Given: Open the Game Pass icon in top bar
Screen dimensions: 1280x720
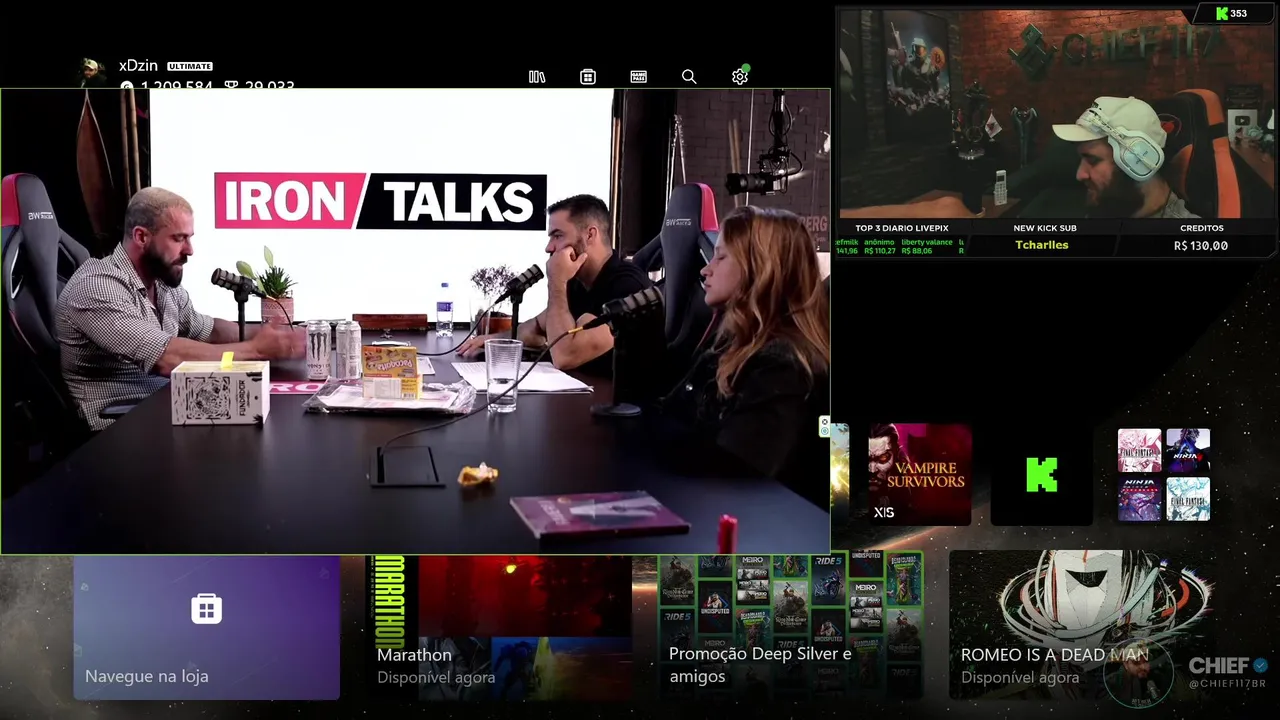Looking at the screenshot, I should click(x=639, y=77).
